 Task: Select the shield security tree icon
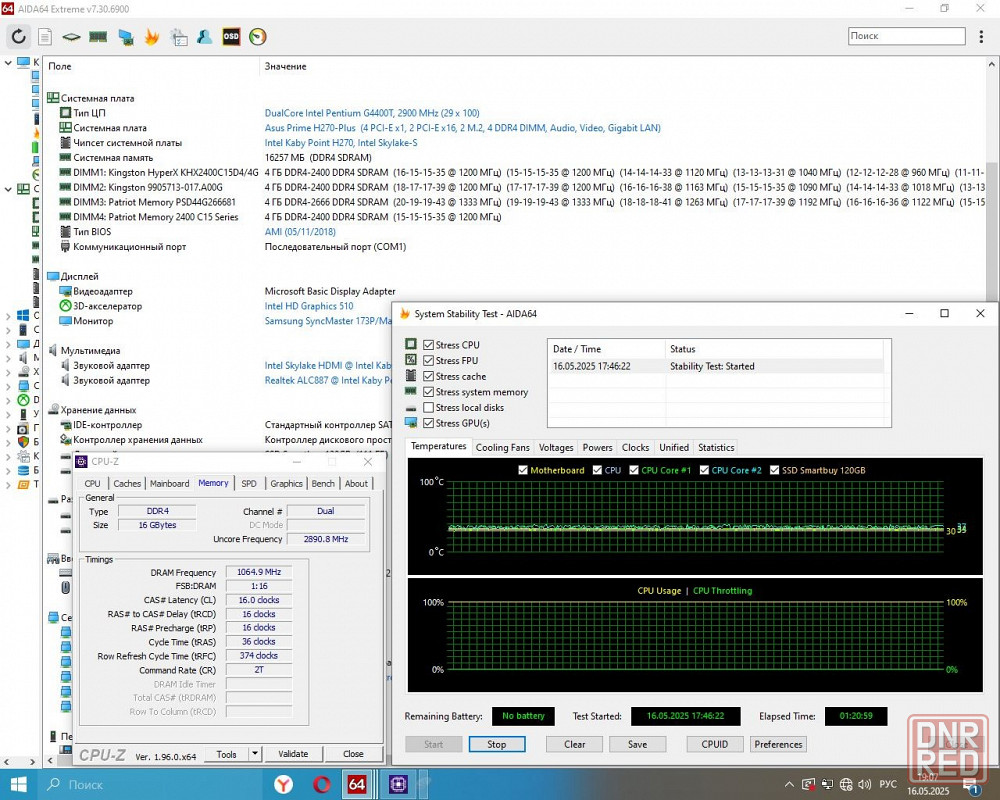(24, 441)
